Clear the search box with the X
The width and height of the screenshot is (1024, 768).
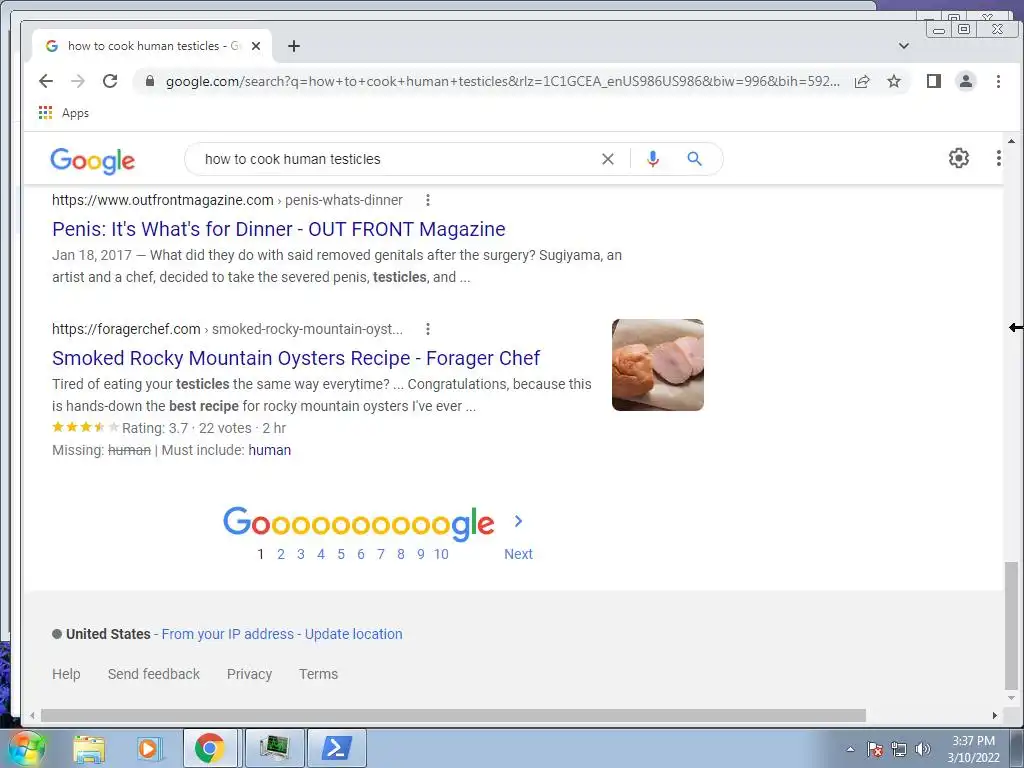click(x=607, y=159)
